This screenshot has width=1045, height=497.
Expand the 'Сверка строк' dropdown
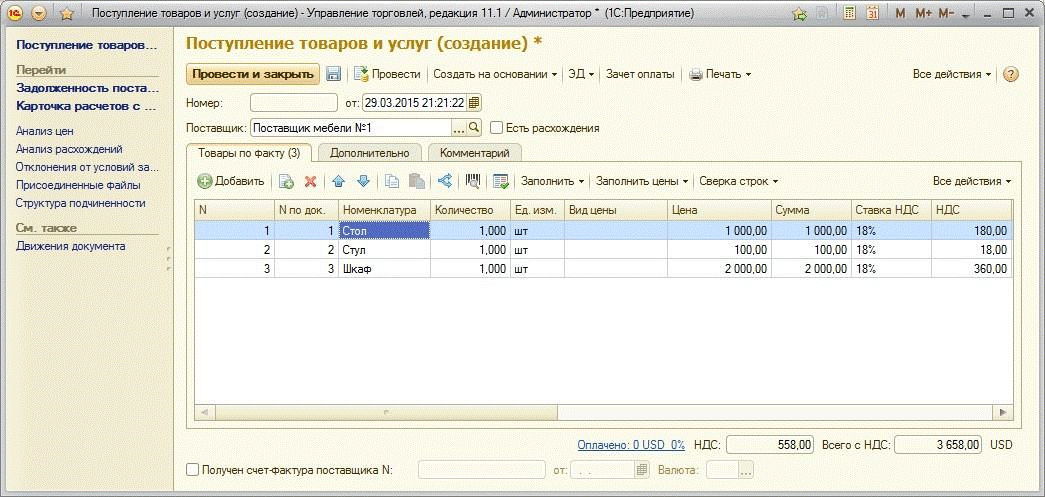pyautogui.click(x=738, y=181)
